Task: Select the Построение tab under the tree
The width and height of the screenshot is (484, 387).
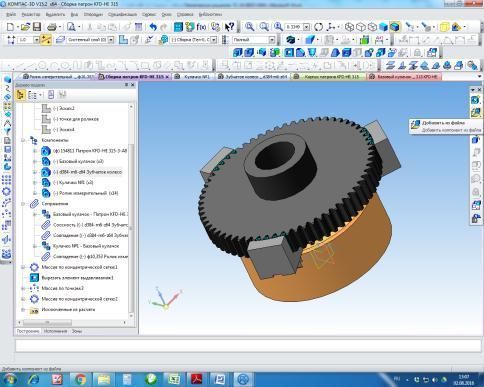Action: [x=28, y=331]
